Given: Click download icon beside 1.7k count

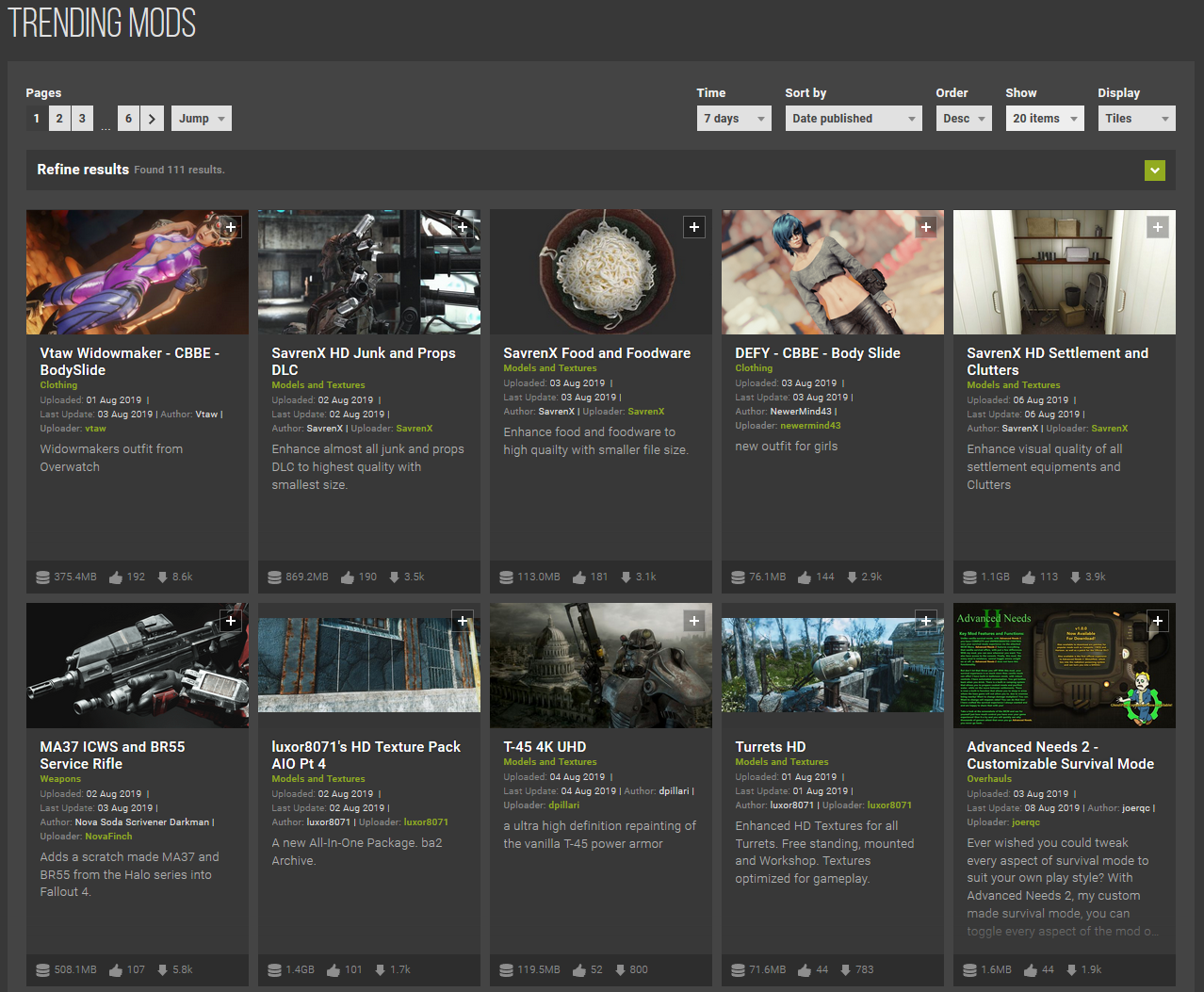Looking at the screenshot, I should (x=380, y=969).
